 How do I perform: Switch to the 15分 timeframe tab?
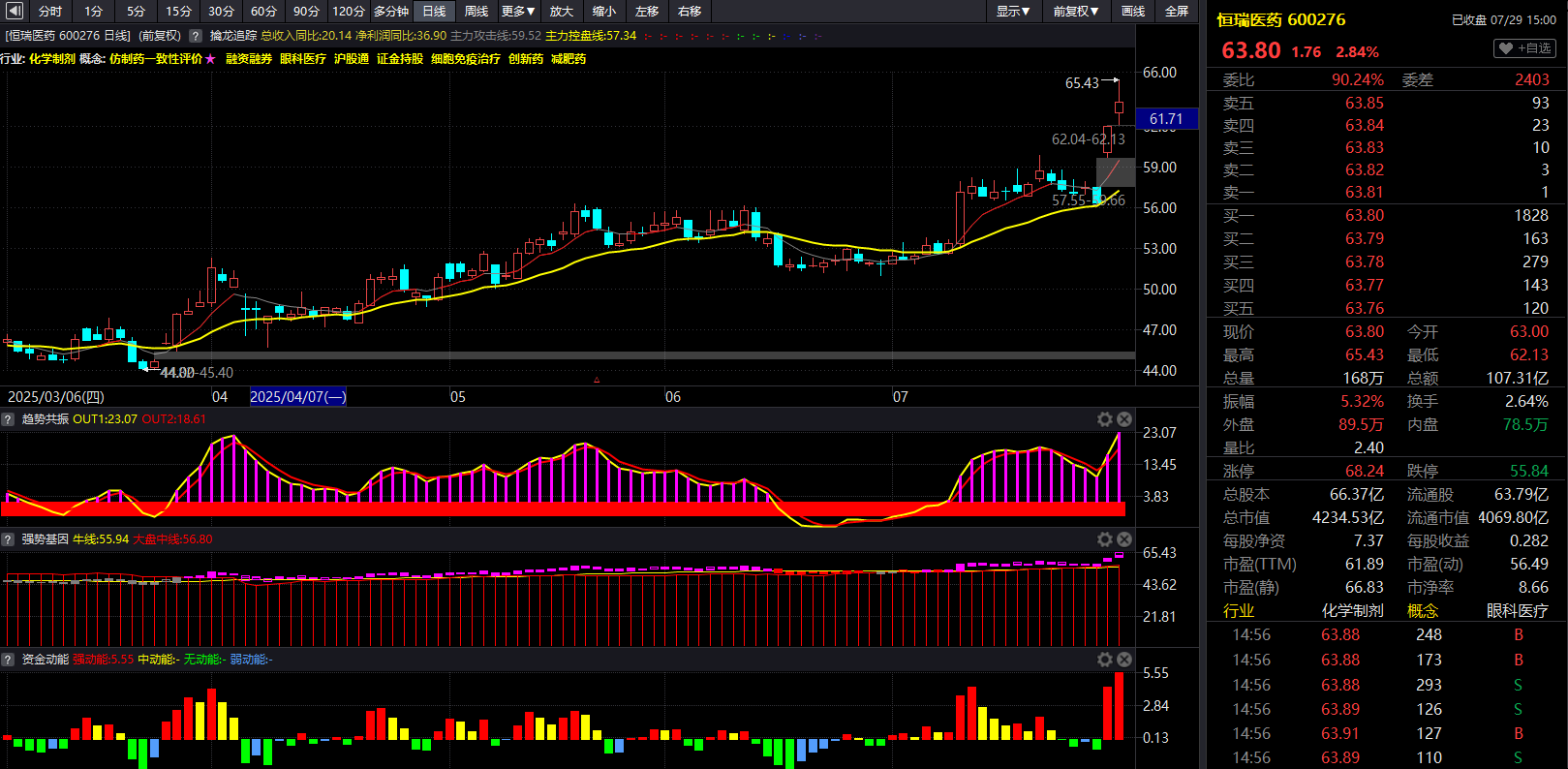click(178, 12)
